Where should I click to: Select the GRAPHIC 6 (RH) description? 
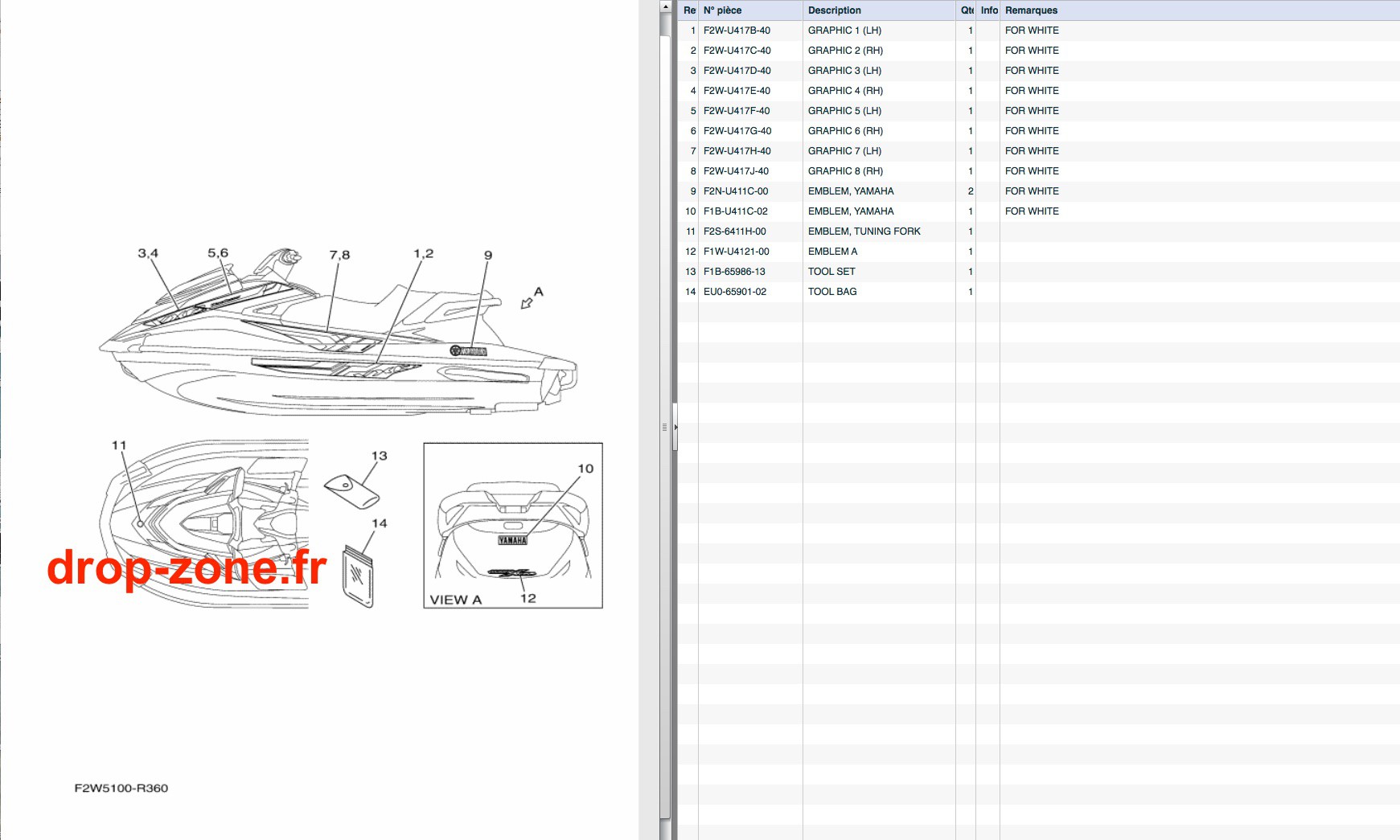(x=845, y=131)
